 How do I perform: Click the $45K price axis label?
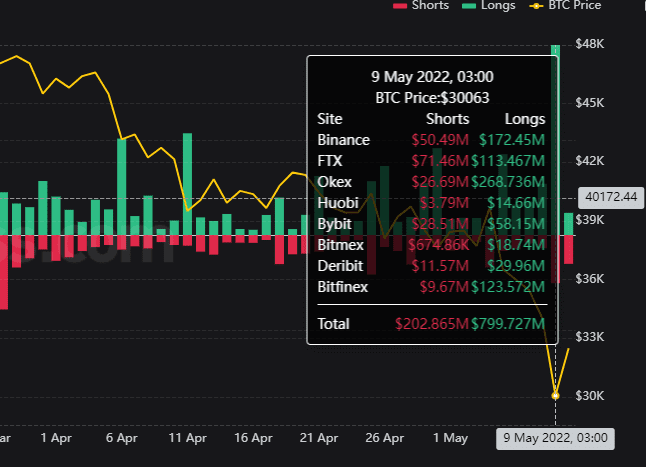pos(590,103)
